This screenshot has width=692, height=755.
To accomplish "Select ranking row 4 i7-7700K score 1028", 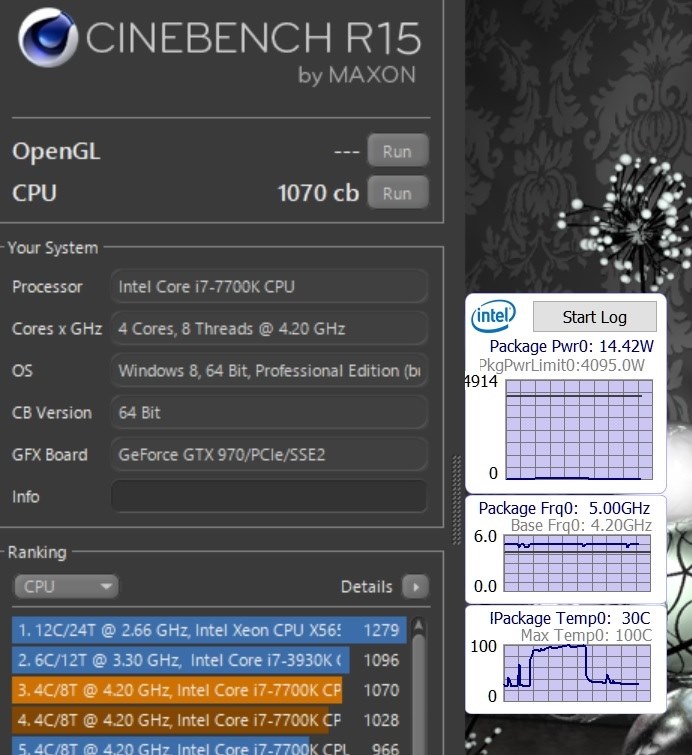I will tap(209, 719).
